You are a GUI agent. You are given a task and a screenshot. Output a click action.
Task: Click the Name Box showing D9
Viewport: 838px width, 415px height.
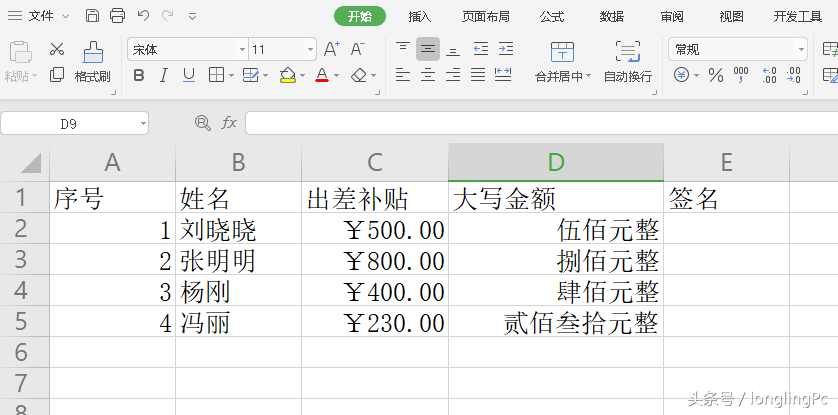(75, 124)
